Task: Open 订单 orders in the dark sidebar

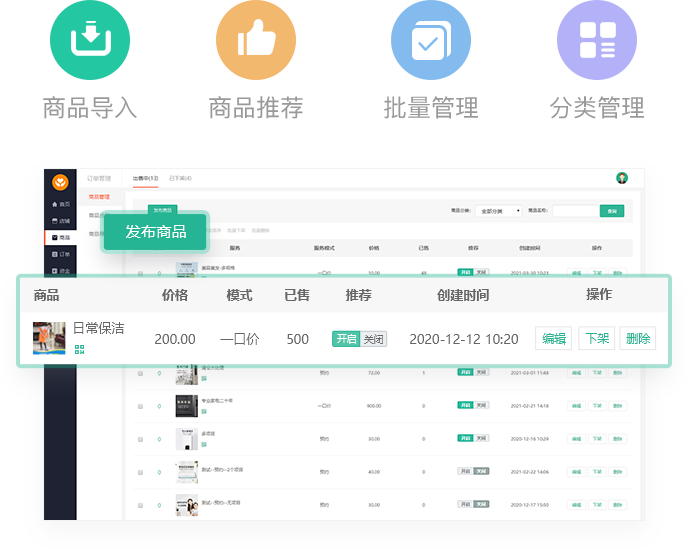Action: tap(61, 254)
